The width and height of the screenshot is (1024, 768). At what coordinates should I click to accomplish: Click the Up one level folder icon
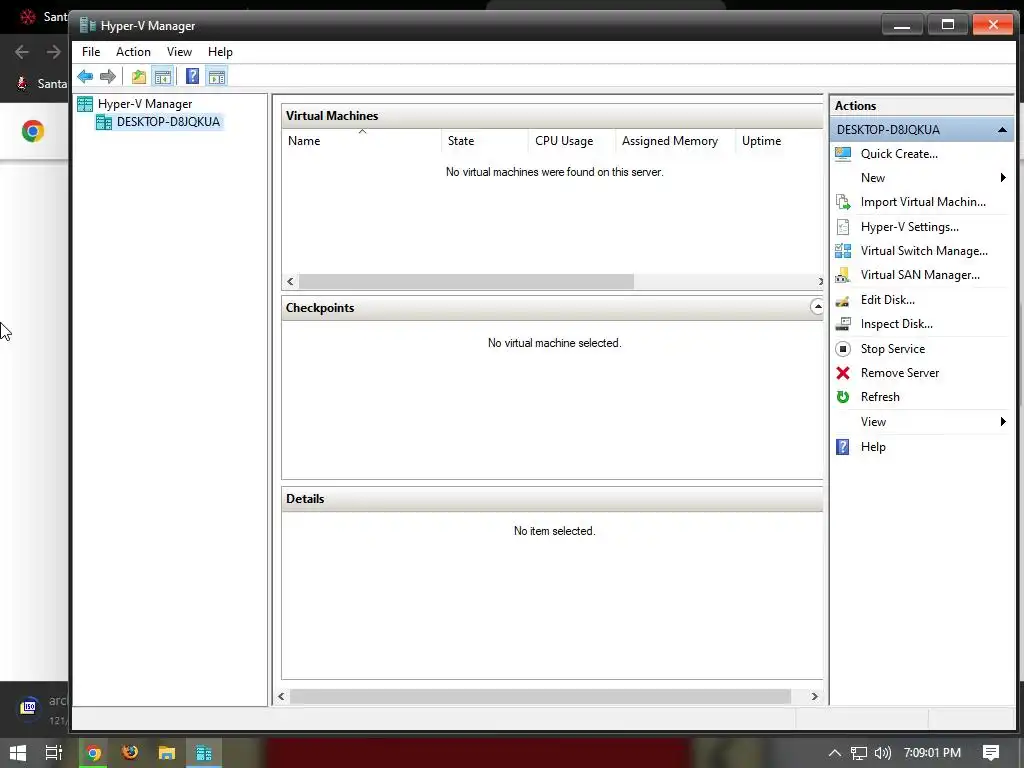pyautogui.click(x=138, y=76)
